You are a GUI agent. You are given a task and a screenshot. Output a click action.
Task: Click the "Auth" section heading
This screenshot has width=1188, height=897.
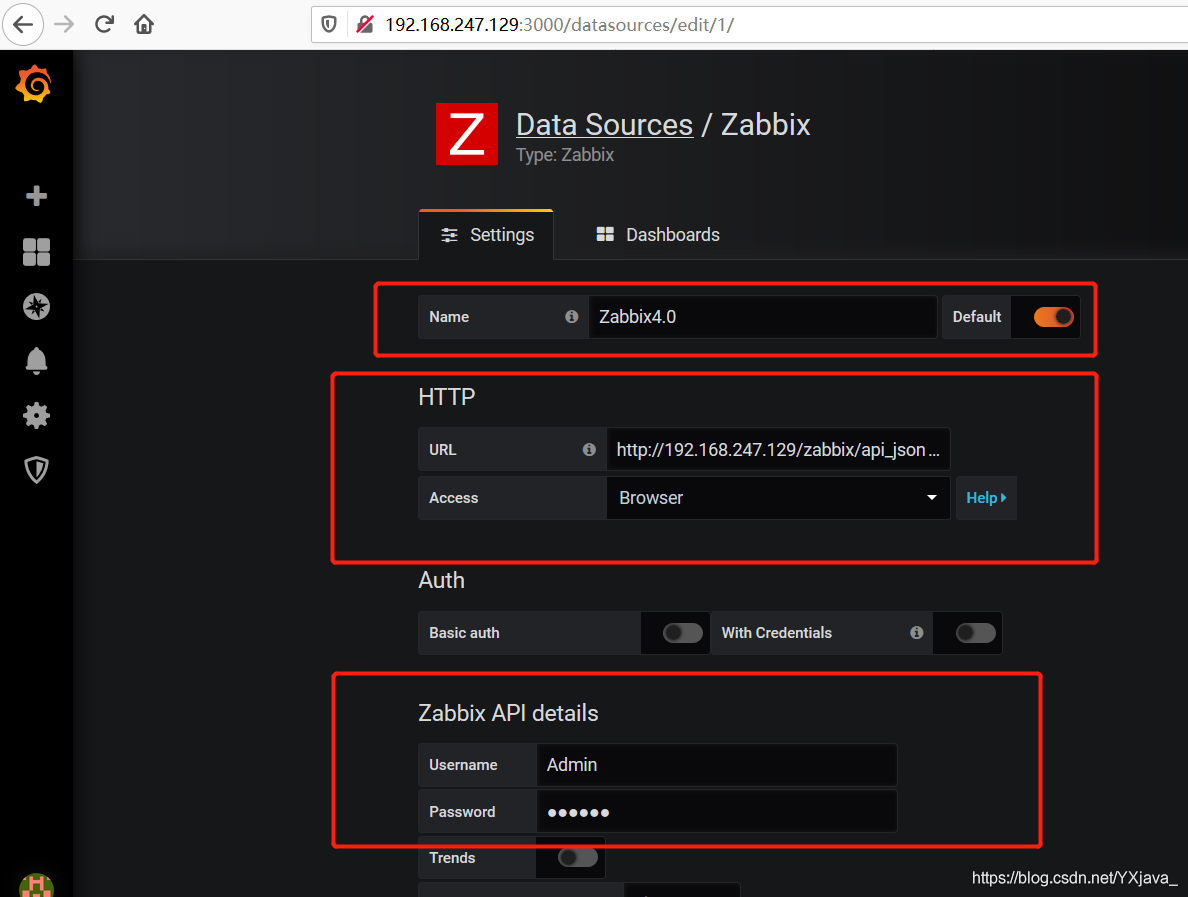pyautogui.click(x=441, y=580)
